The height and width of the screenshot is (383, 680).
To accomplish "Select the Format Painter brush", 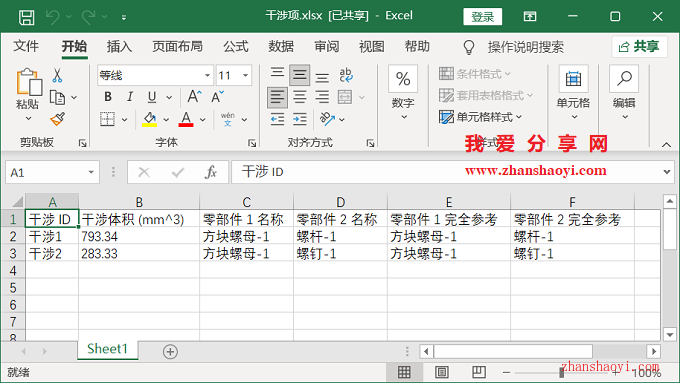I will coord(57,119).
